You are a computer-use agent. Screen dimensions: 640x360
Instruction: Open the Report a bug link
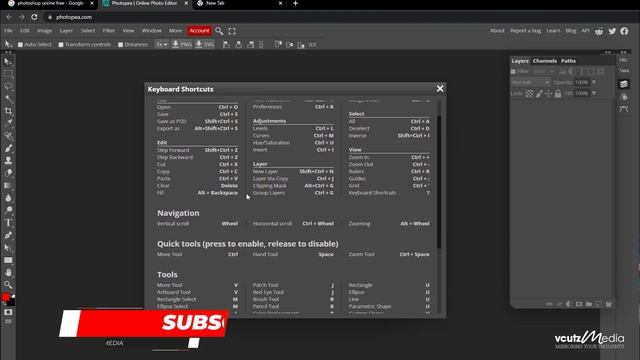click(x=525, y=31)
